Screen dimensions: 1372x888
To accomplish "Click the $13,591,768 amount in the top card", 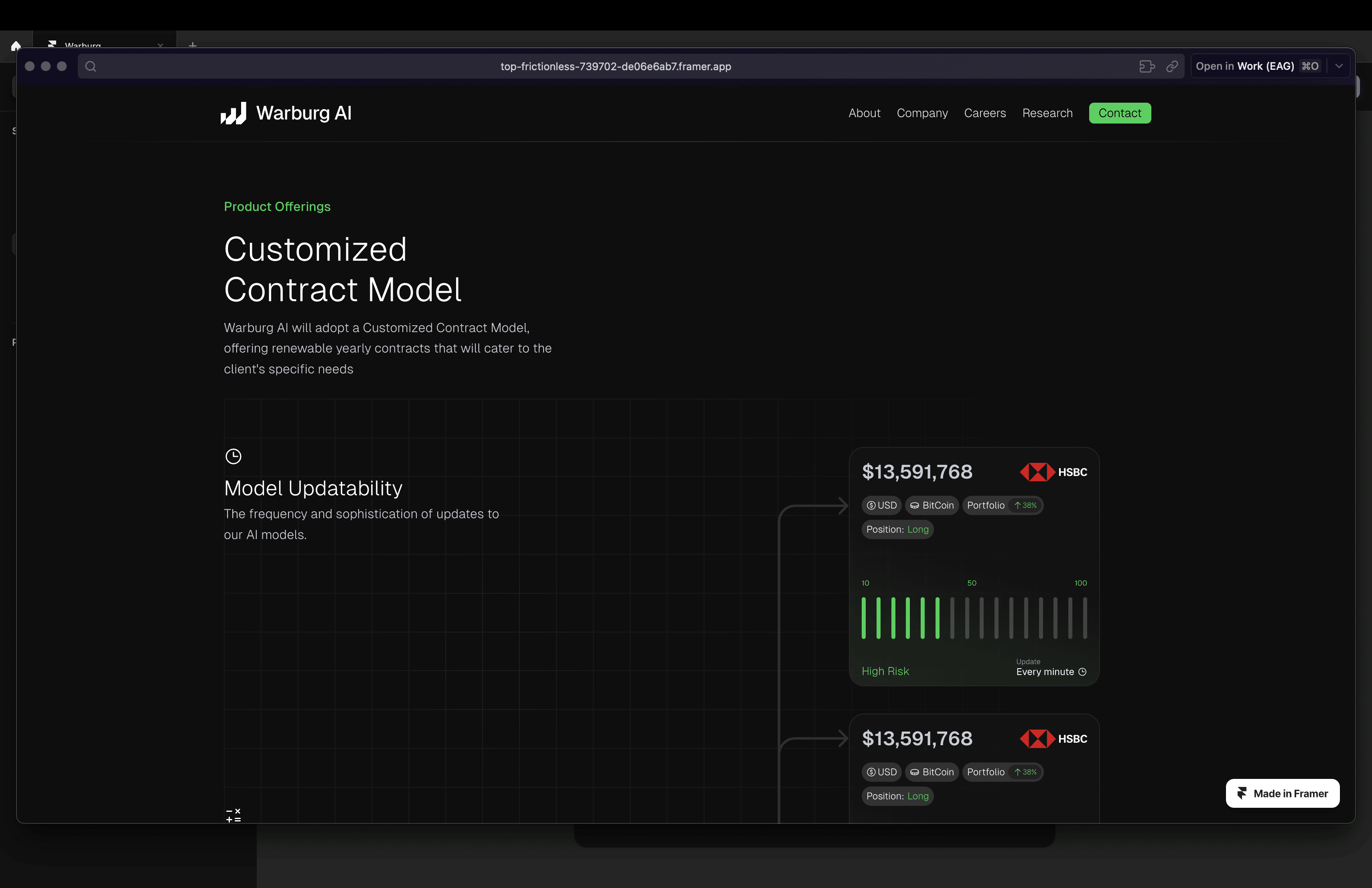I will click(917, 472).
